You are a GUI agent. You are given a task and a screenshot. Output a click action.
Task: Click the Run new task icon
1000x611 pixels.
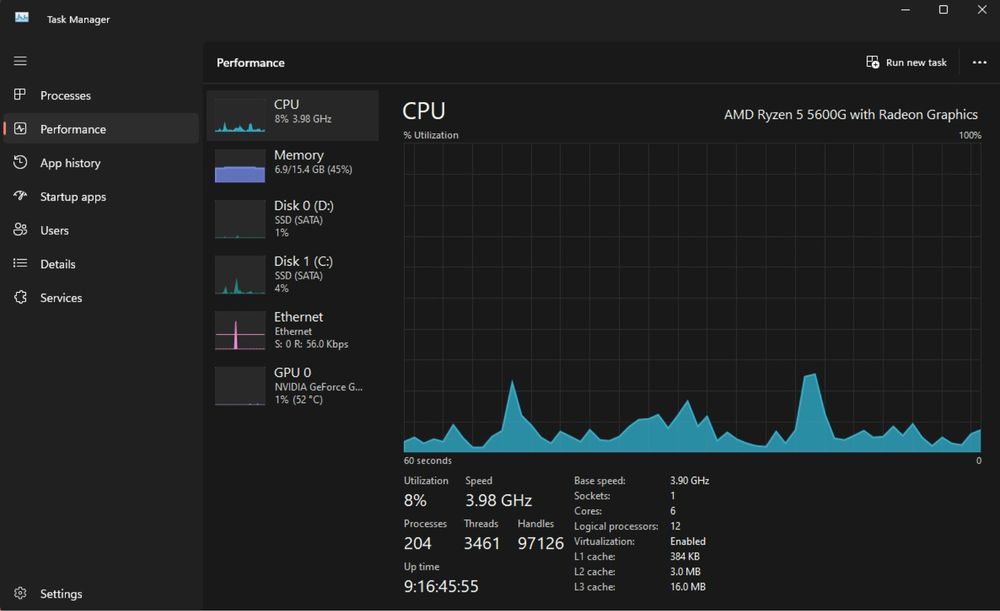point(872,62)
